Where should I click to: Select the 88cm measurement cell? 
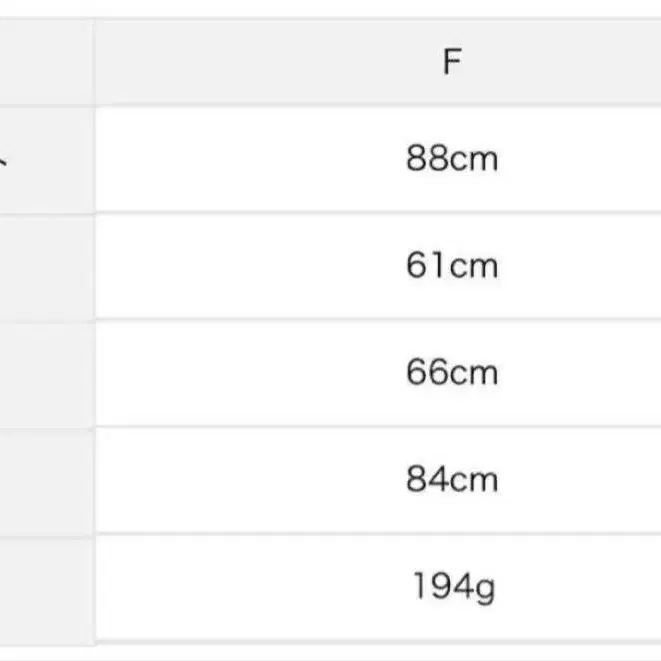point(452,159)
